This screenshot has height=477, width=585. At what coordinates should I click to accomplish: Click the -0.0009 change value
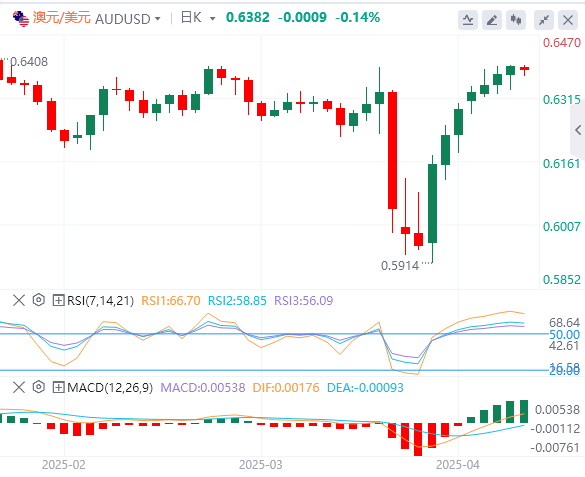pyautogui.click(x=302, y=18)
